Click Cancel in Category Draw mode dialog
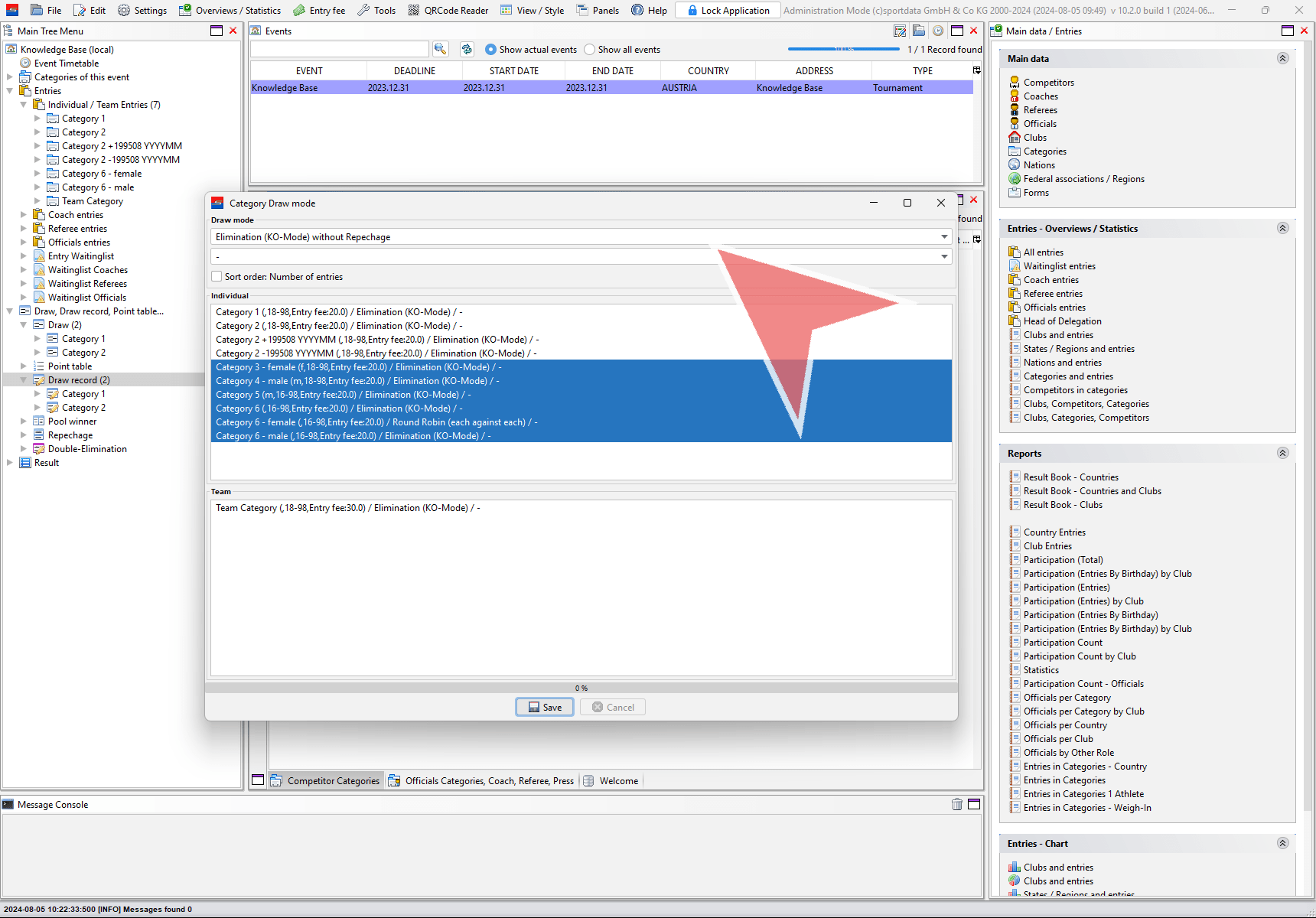 coord(613,707)
